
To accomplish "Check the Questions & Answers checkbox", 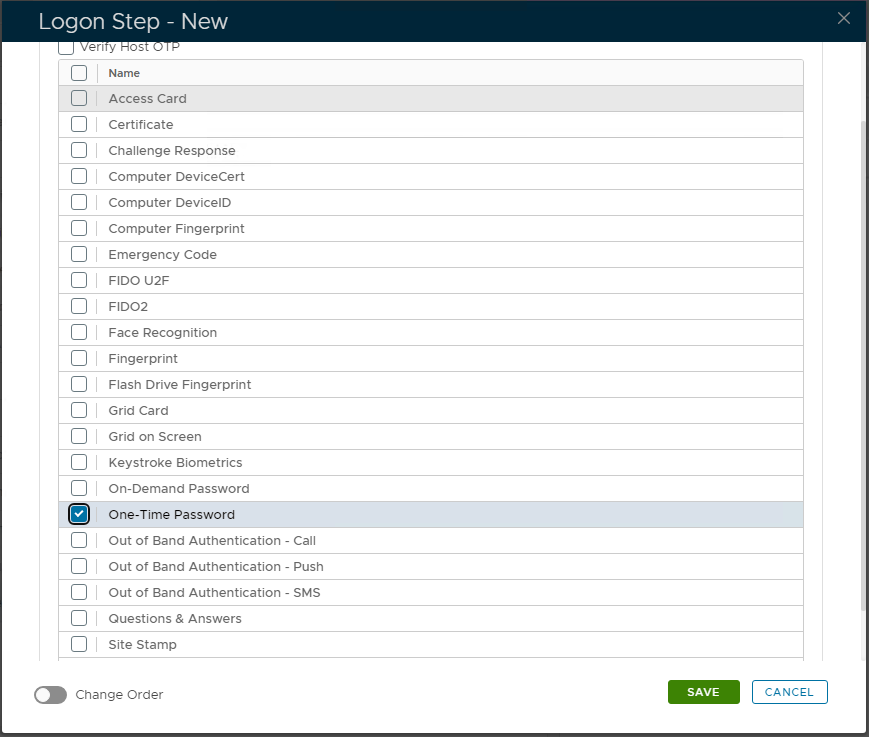I will 79,619.
